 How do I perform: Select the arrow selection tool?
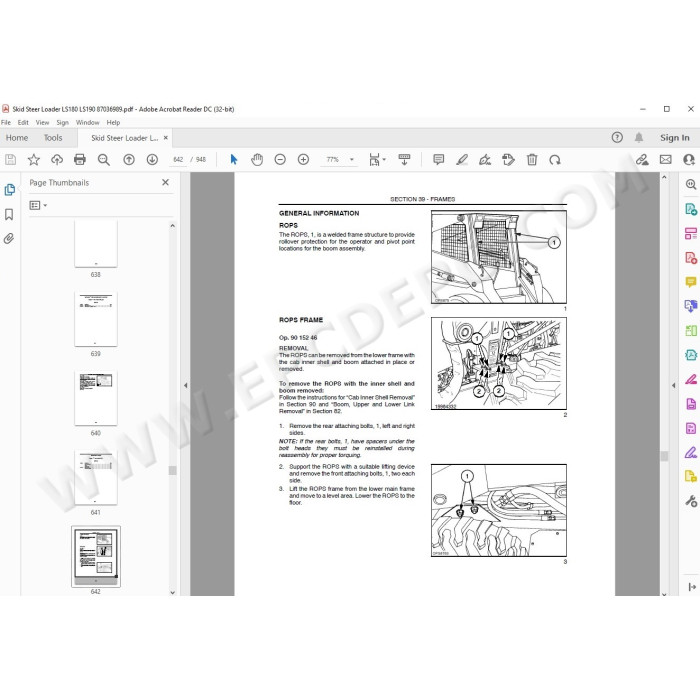[233, 159]
